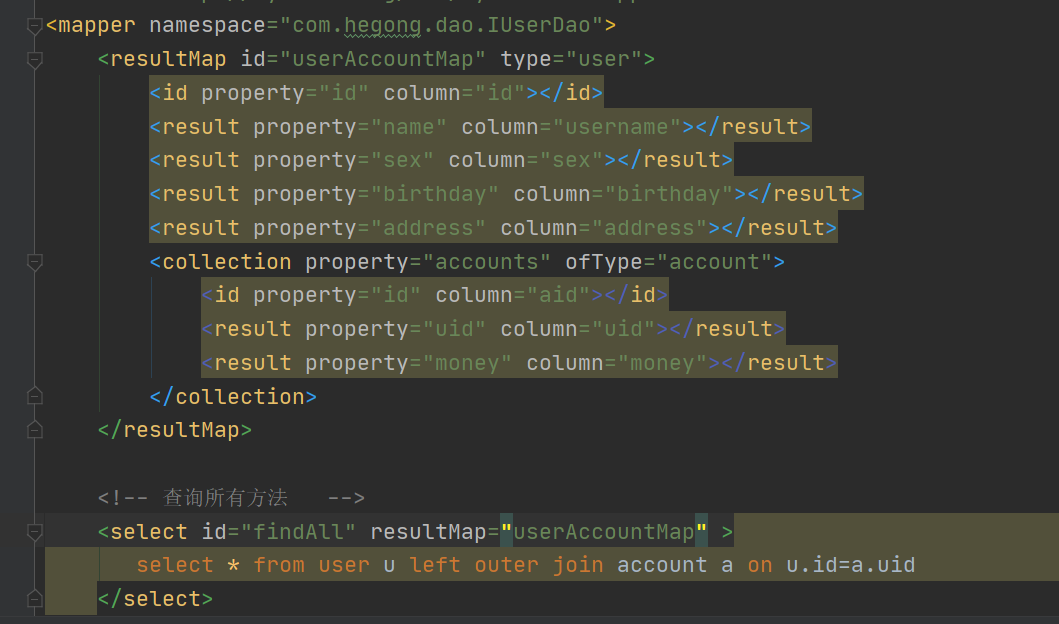This screenshot has width=1059, height=624.
Task: Collapse the mapper tag fold marker
Action: point(34,26)
